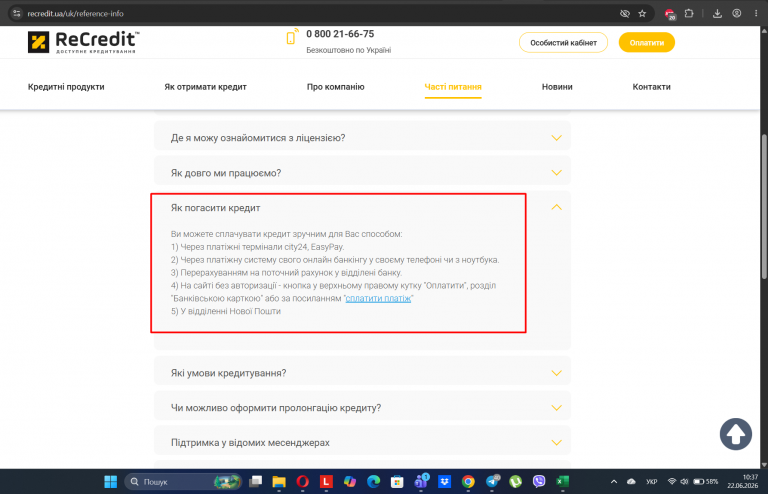Open uTorrent from taskbar
The image size is (768, 494).
515,482
